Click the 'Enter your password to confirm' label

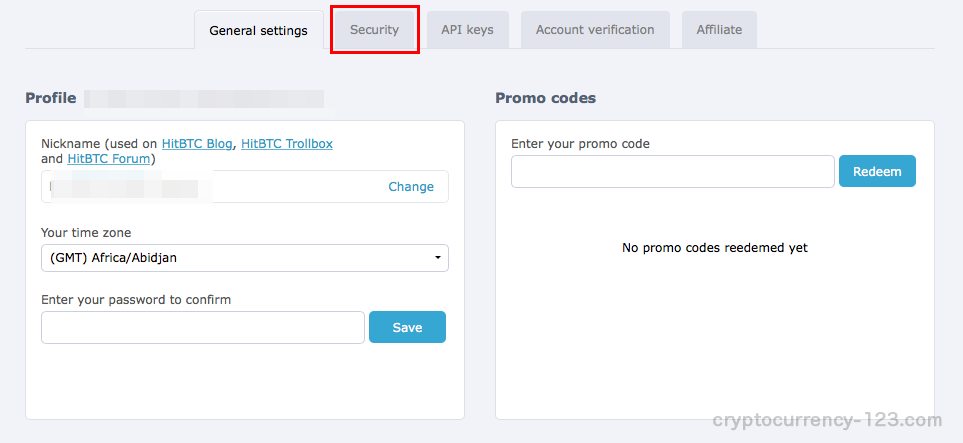click(x=136, y=300)
